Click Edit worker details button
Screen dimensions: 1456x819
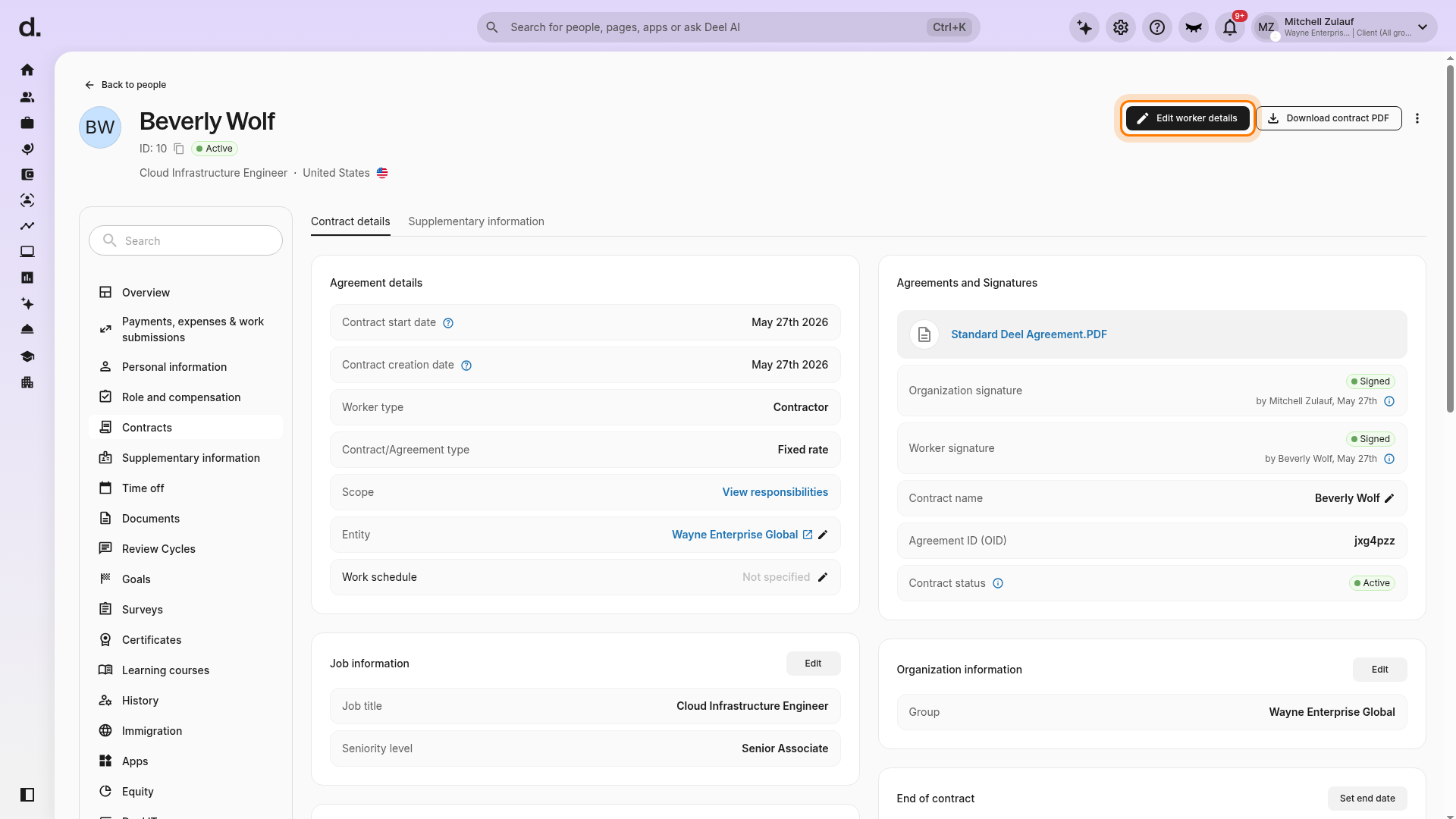(1188, 118)
